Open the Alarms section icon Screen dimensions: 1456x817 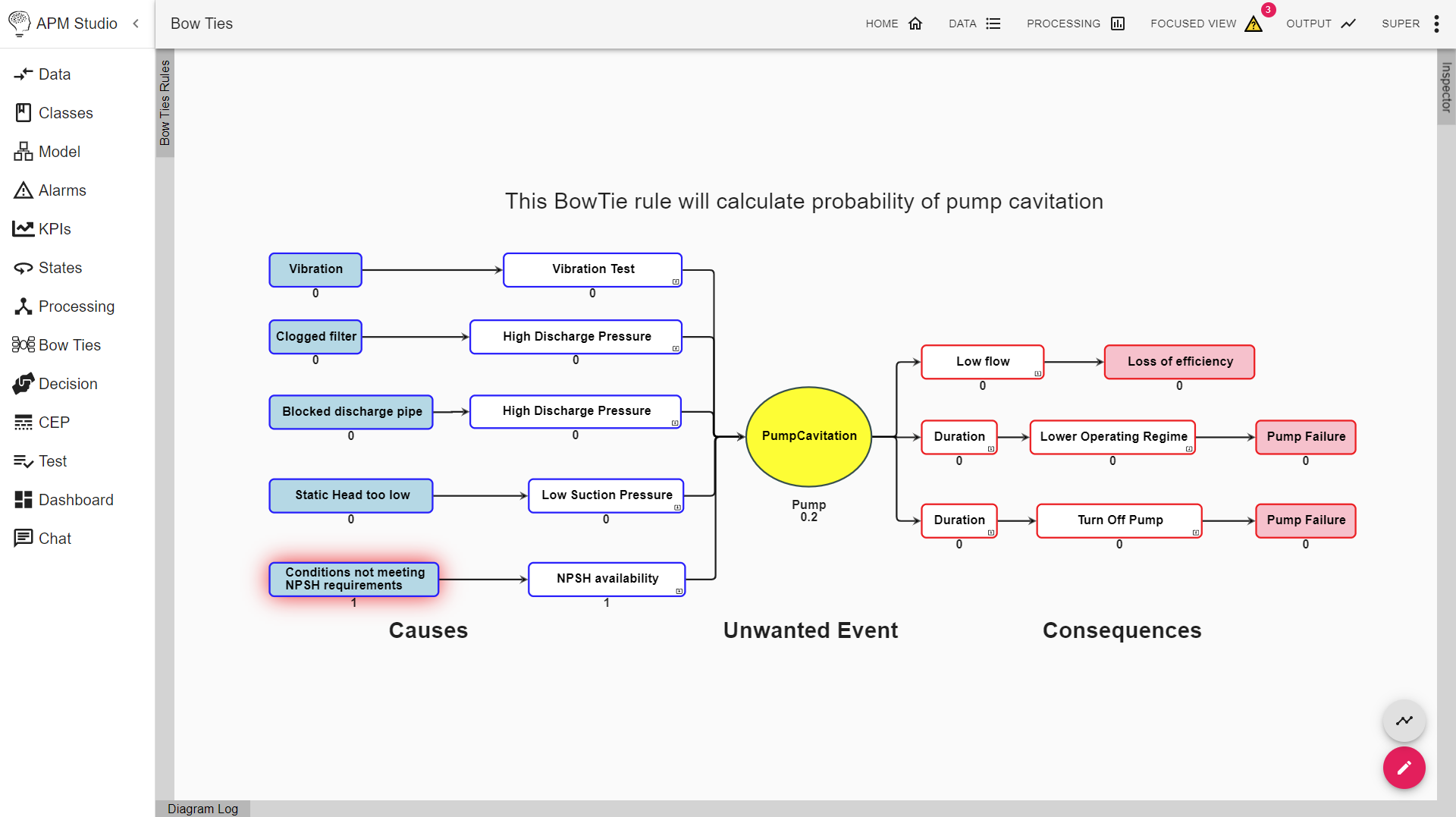click(22, 190)
